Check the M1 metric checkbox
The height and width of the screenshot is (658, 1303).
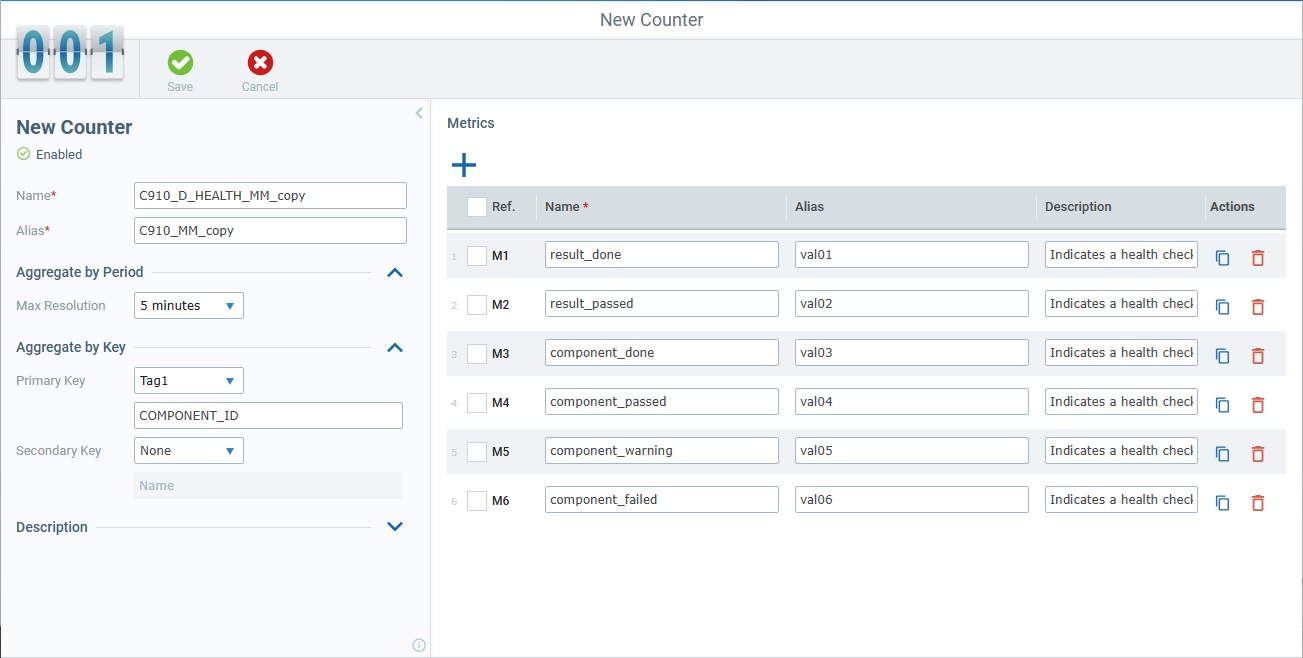[477, 256]
